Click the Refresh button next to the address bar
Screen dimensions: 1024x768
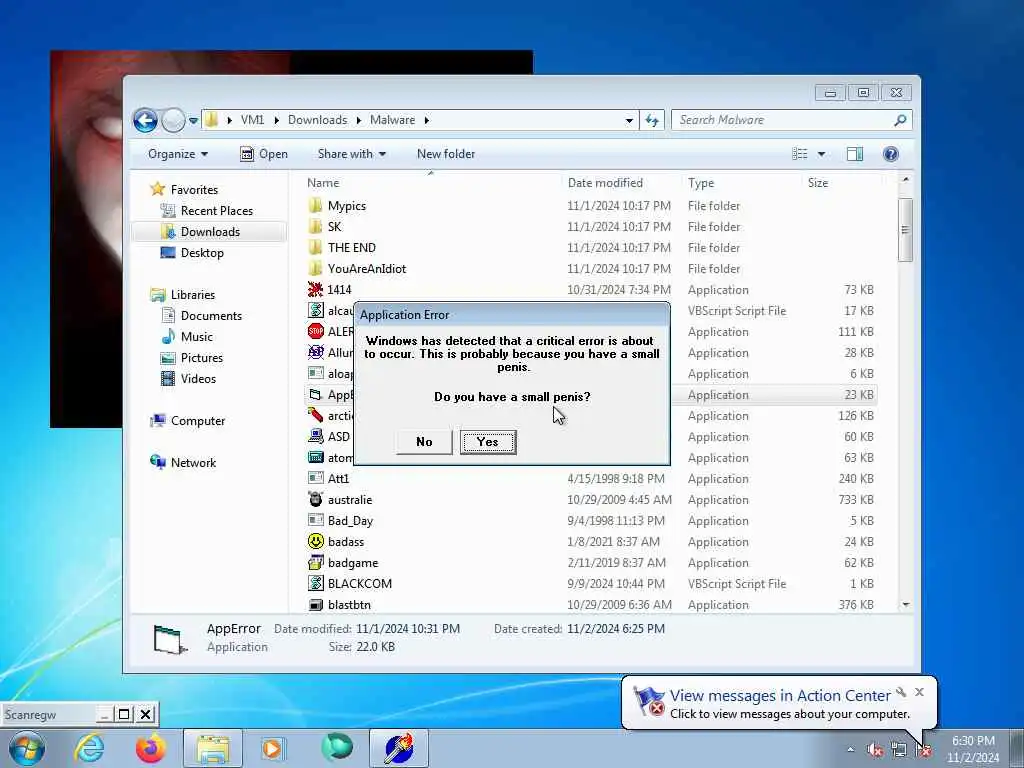(652, 120)
